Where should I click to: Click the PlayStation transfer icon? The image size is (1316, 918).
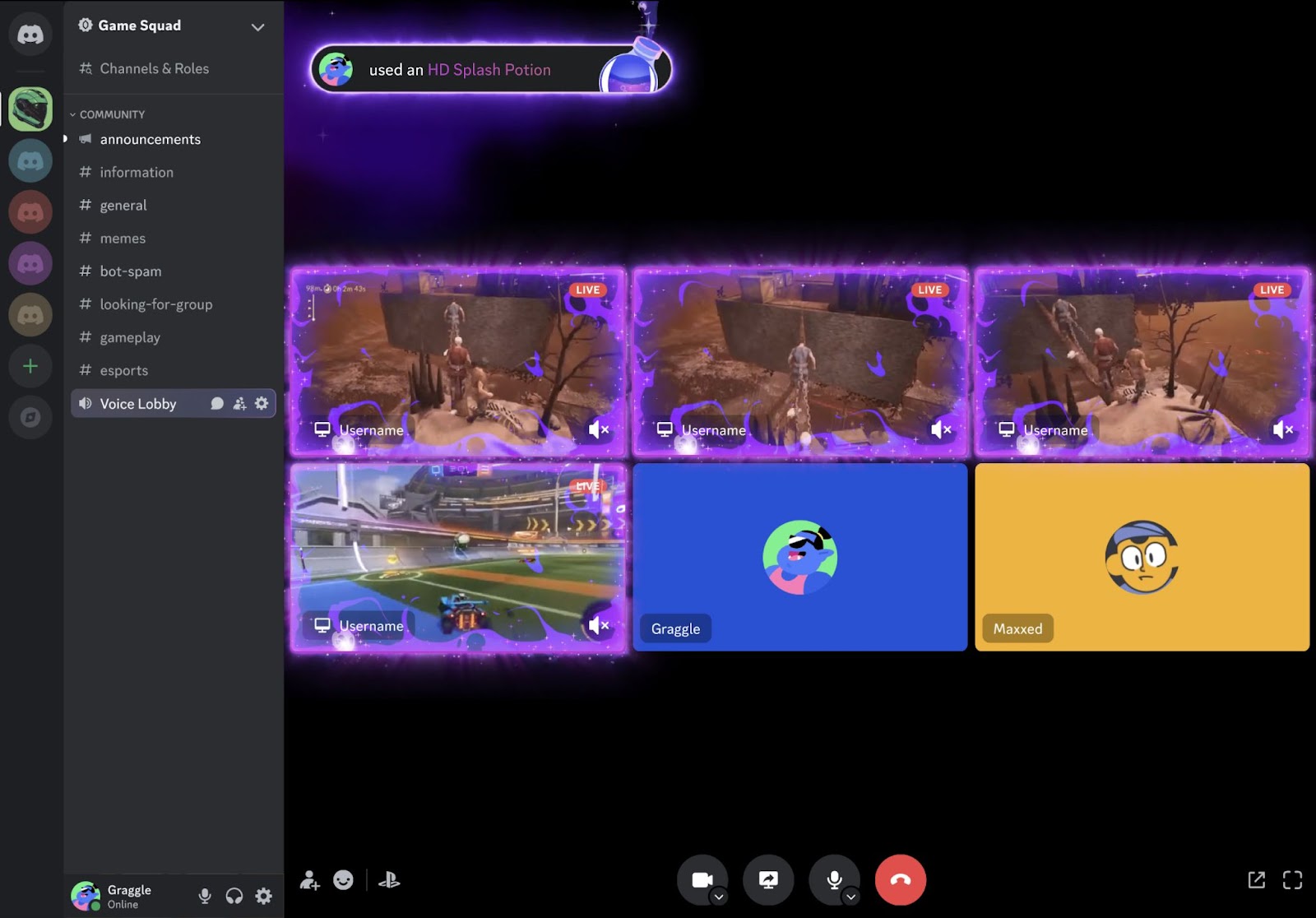click(x=389, y=880)
